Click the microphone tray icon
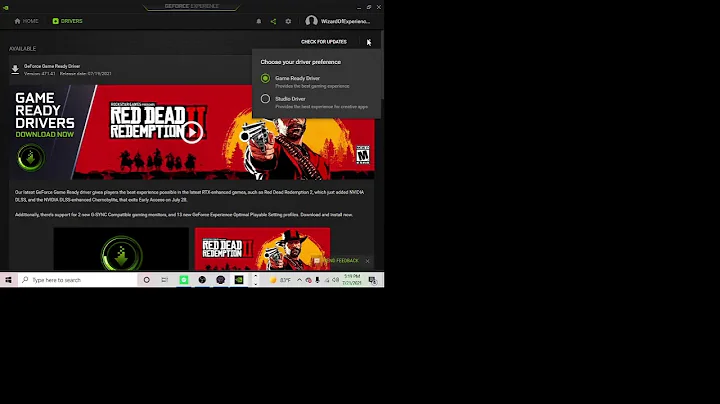 pos(317,280)
